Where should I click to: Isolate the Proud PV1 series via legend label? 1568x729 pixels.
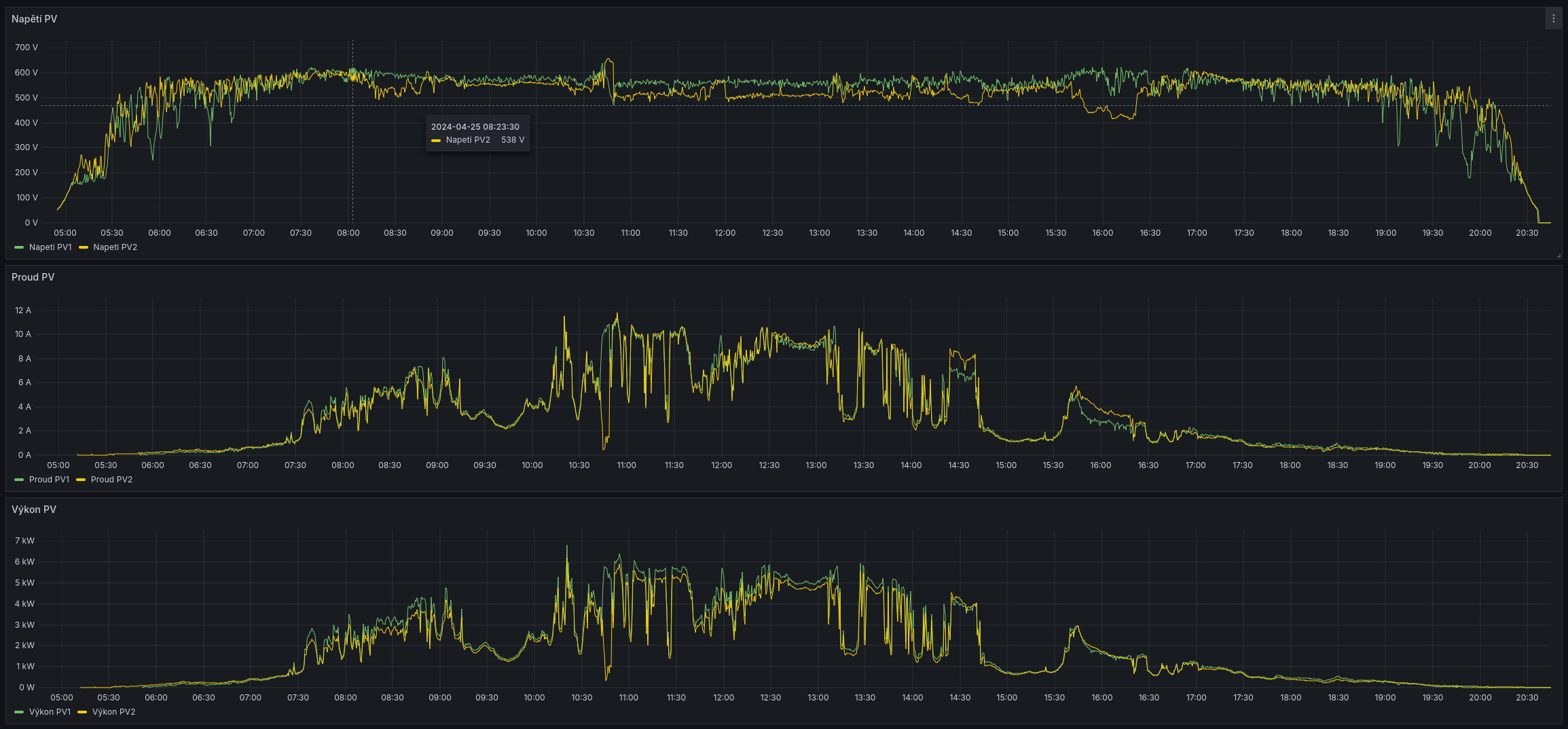(49, 480)
